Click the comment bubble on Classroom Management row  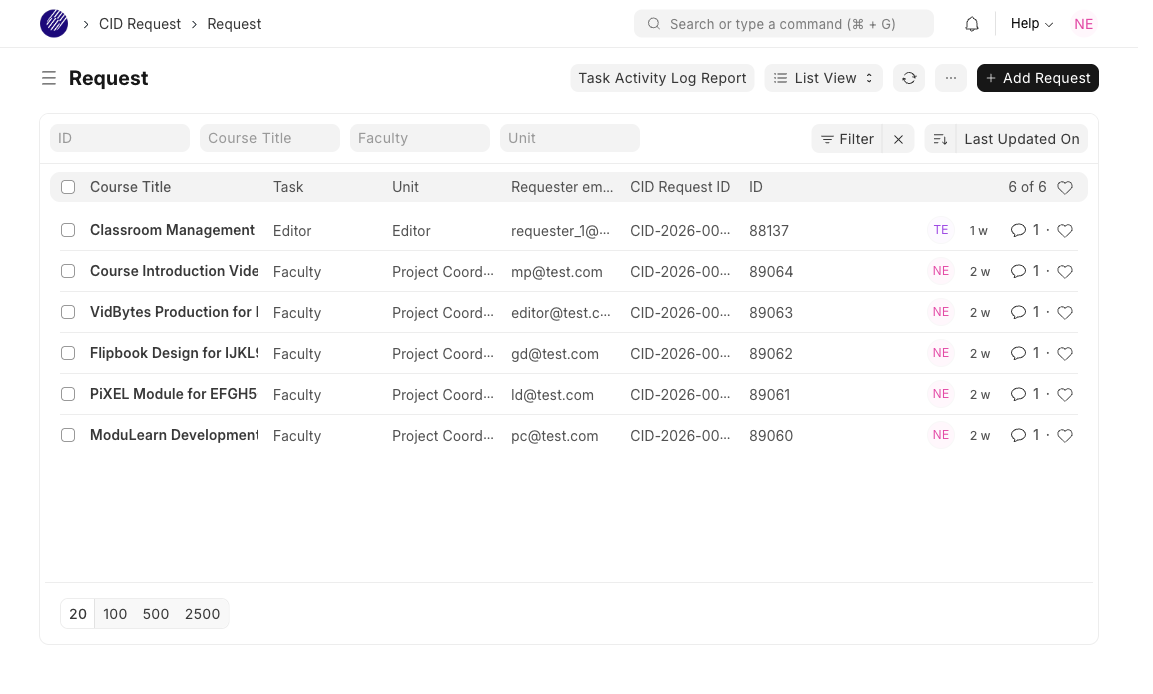point(1019,230)
